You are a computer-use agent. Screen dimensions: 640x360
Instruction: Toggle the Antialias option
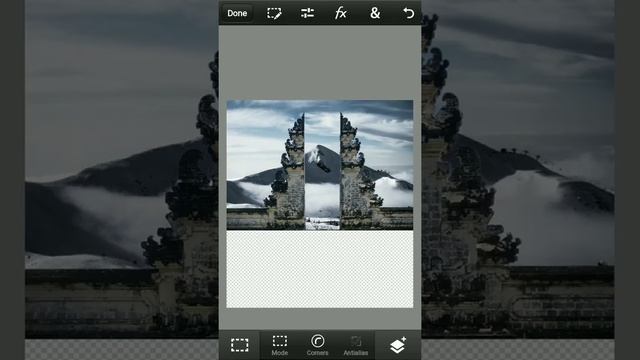pos(356,345)
